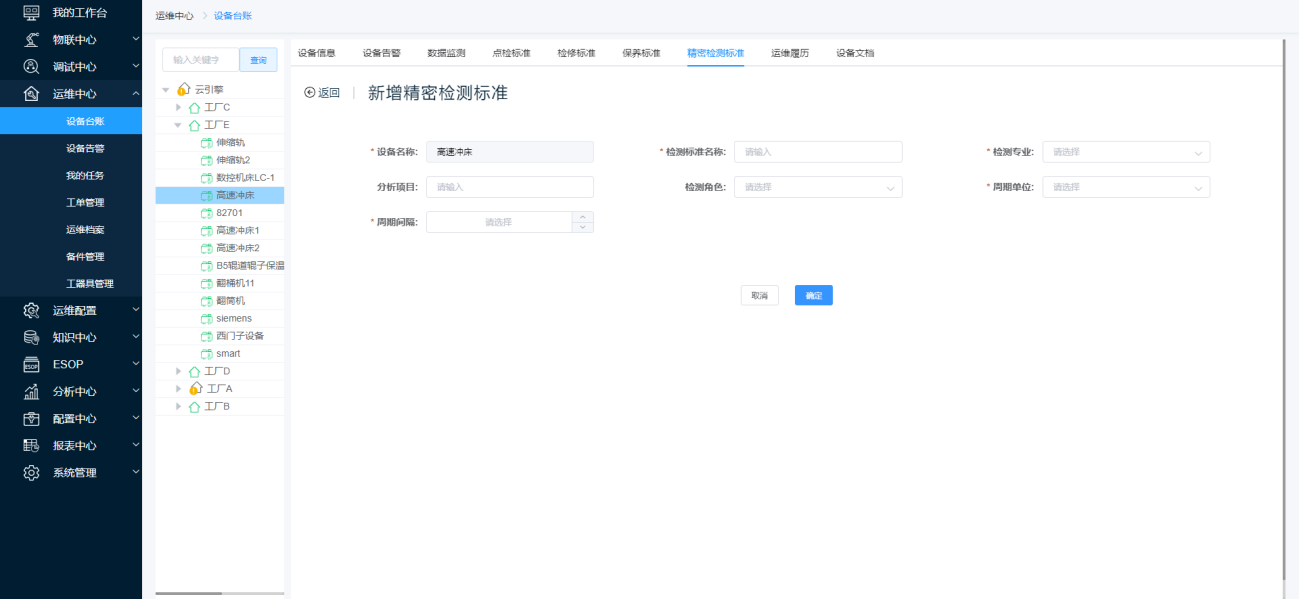Viewport: 1299px width, 599px height.
Task: Click the 报表中心 sidebar icon
Action: click(x=31, y=445)
